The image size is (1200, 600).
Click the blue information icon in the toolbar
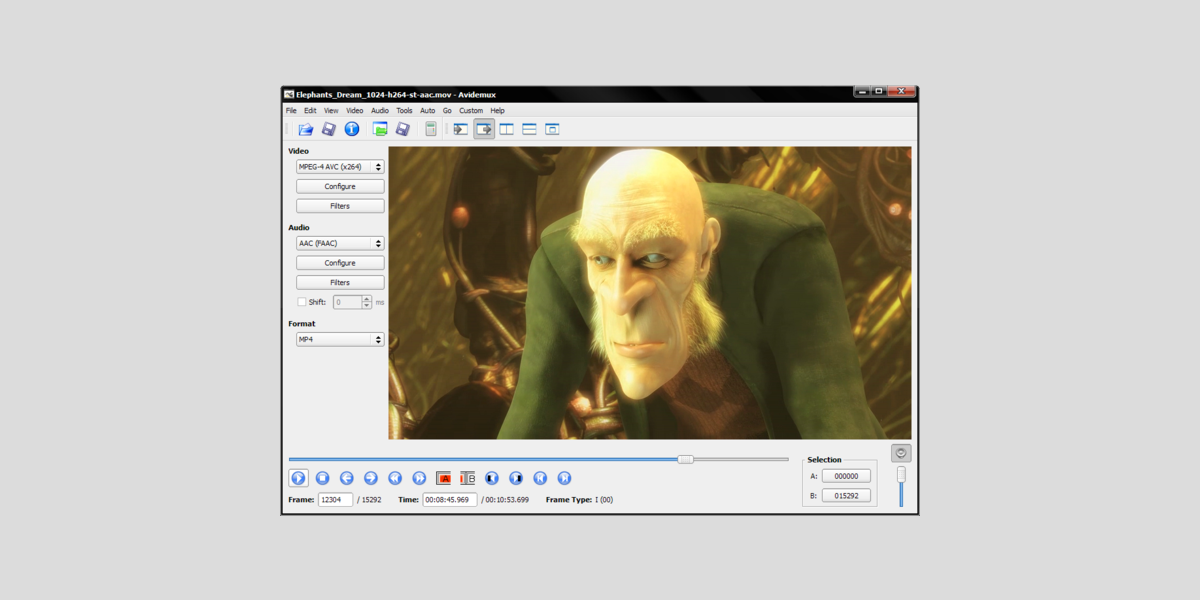352,129
